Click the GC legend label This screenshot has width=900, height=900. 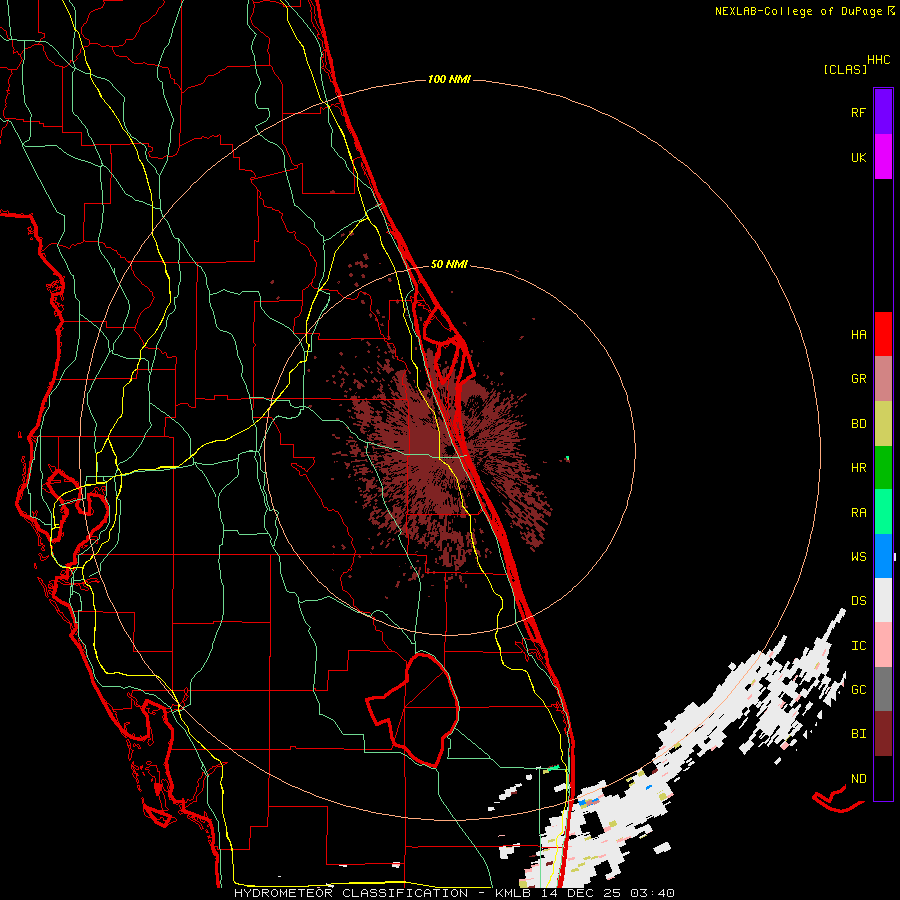point(858,690)
